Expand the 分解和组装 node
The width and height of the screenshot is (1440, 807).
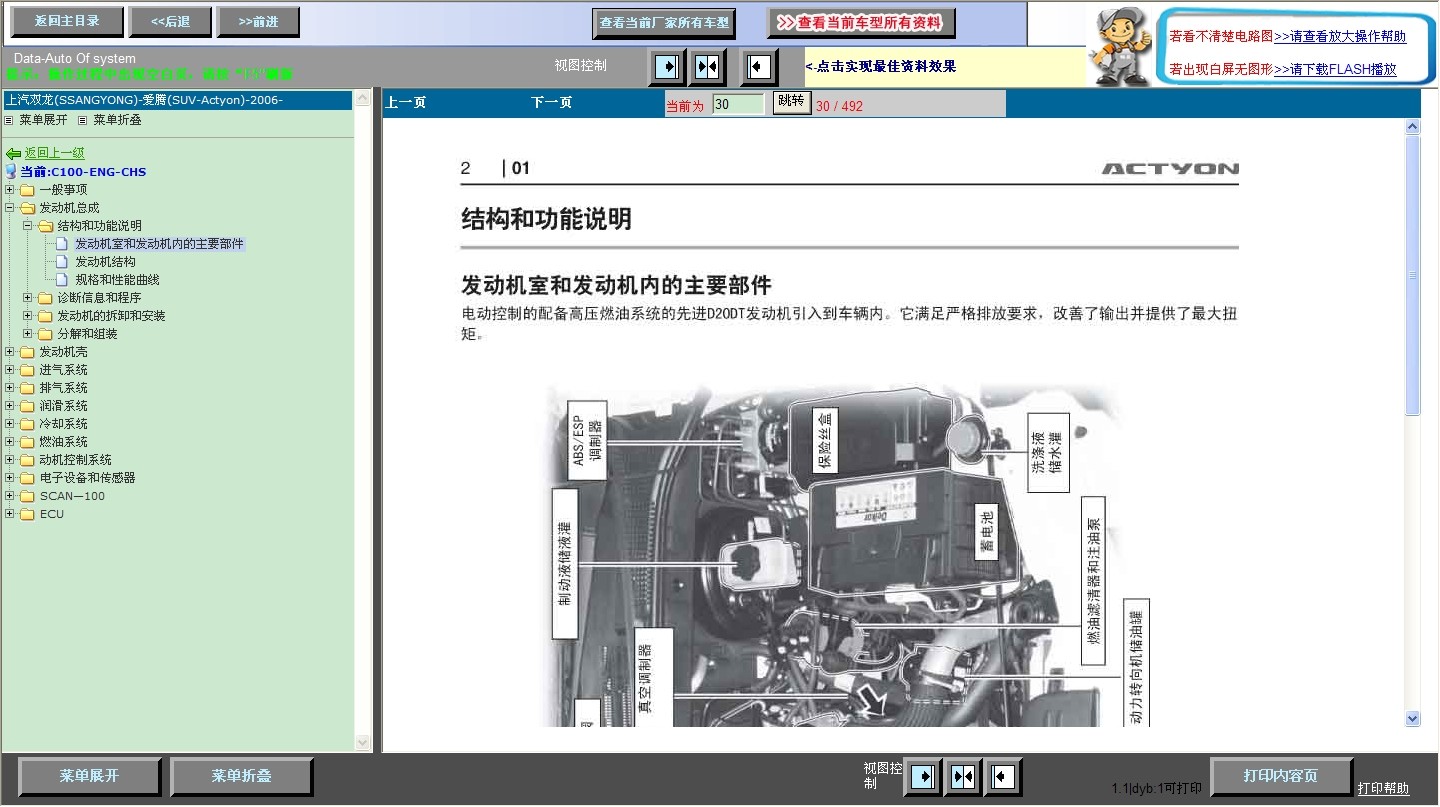(28, 334)
